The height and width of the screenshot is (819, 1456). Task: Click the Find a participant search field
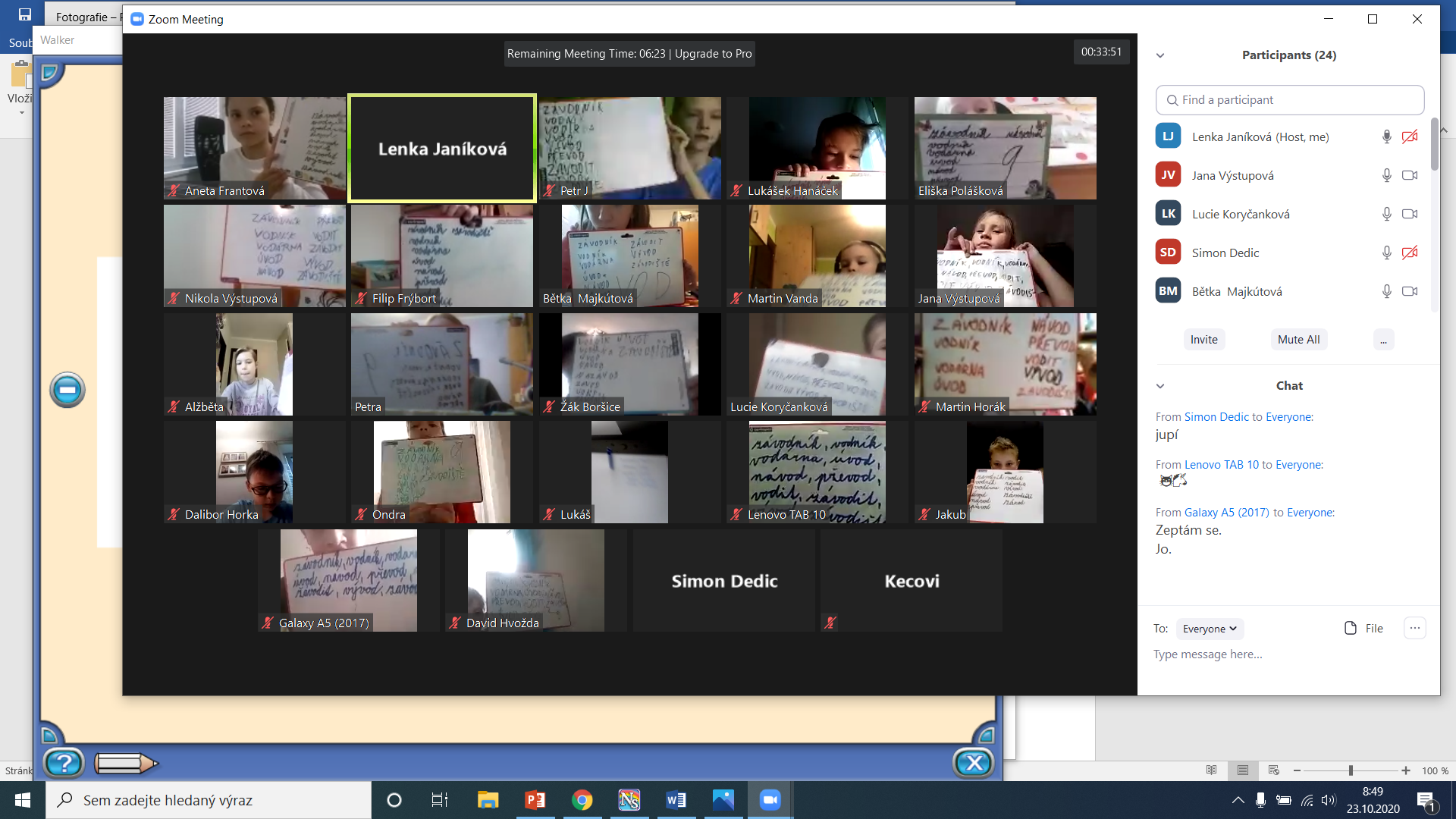click(1289, 100)
